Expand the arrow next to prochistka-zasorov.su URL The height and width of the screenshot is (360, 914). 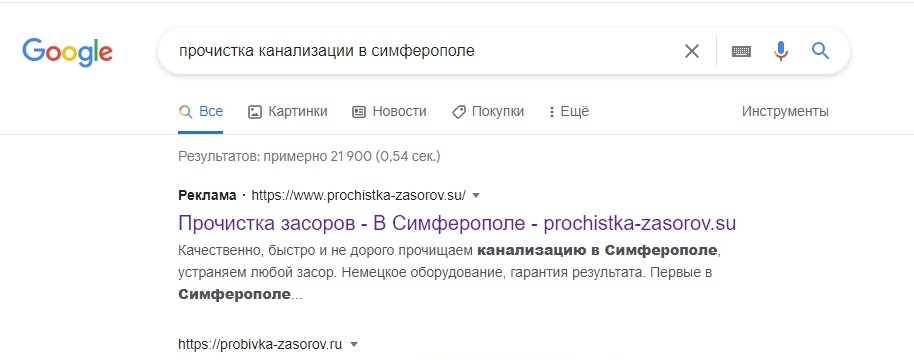[476, 196]
